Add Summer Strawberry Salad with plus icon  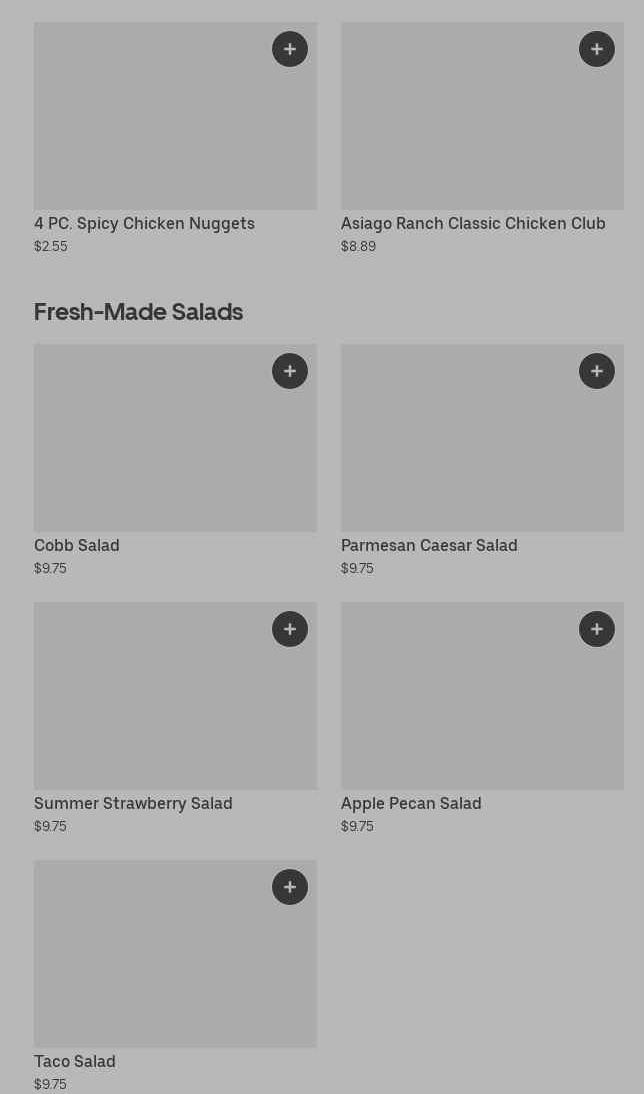point(290,629)
